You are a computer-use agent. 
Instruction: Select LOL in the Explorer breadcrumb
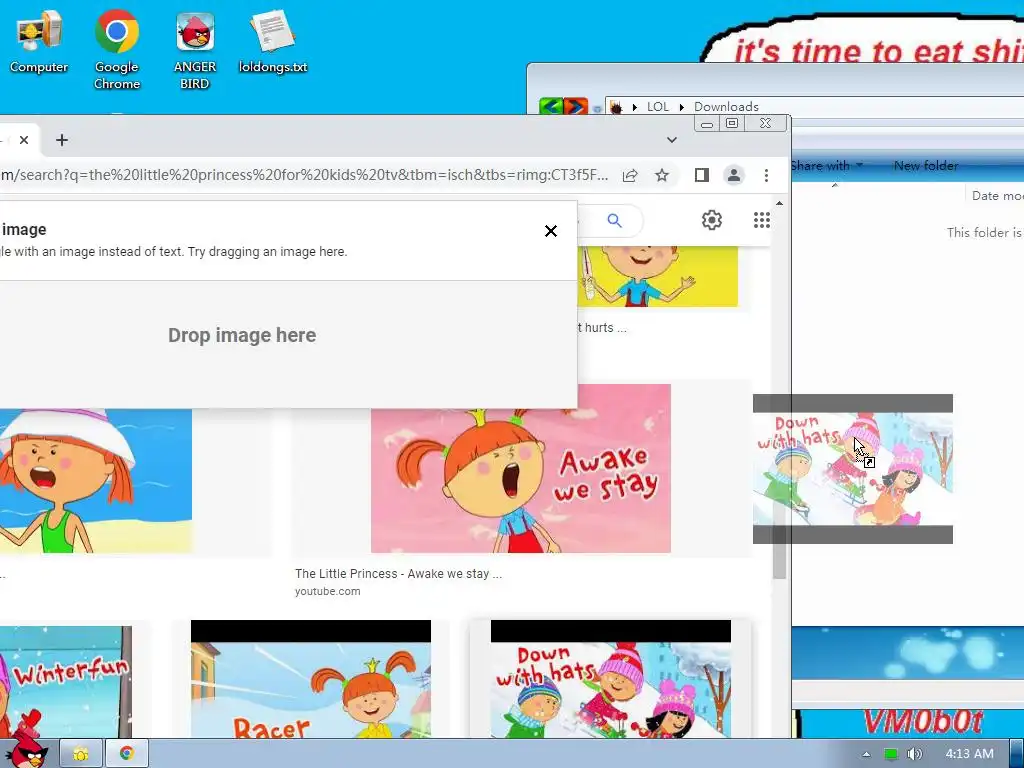click(658, 106)
